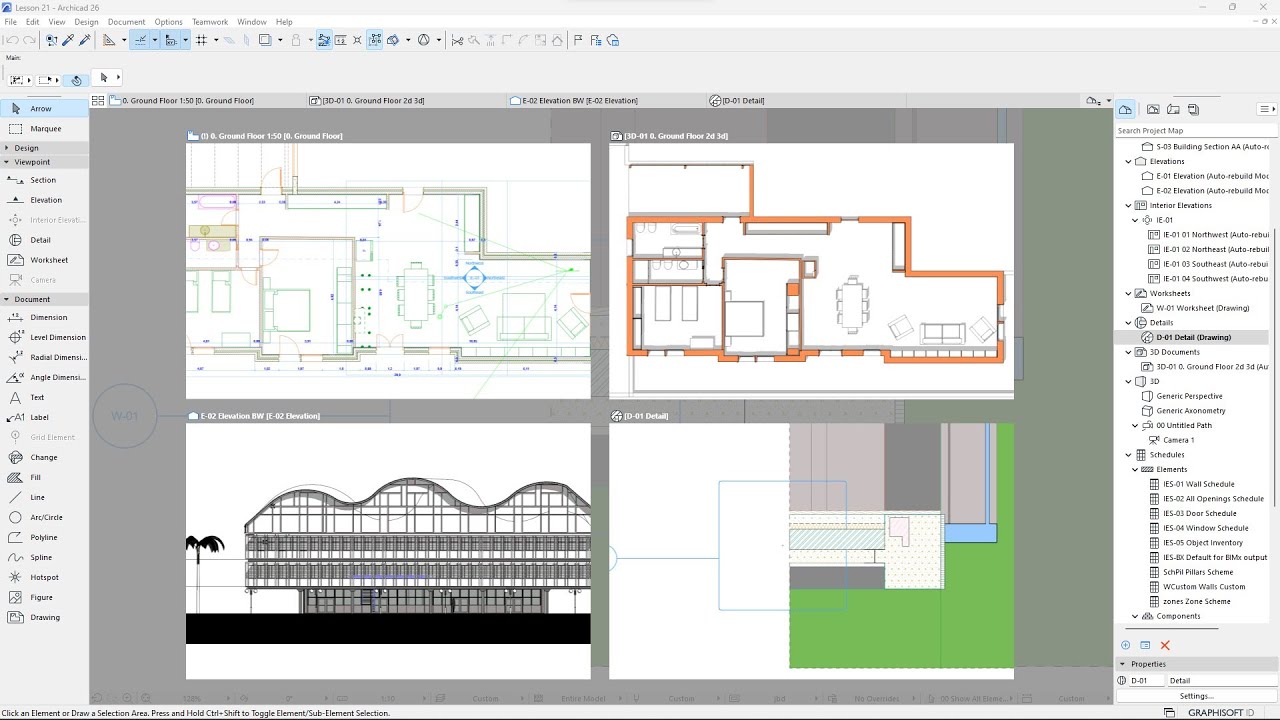Click the GRAPHISOFT ID button
Screen dimensions: 1280x720
[1220, 712]
